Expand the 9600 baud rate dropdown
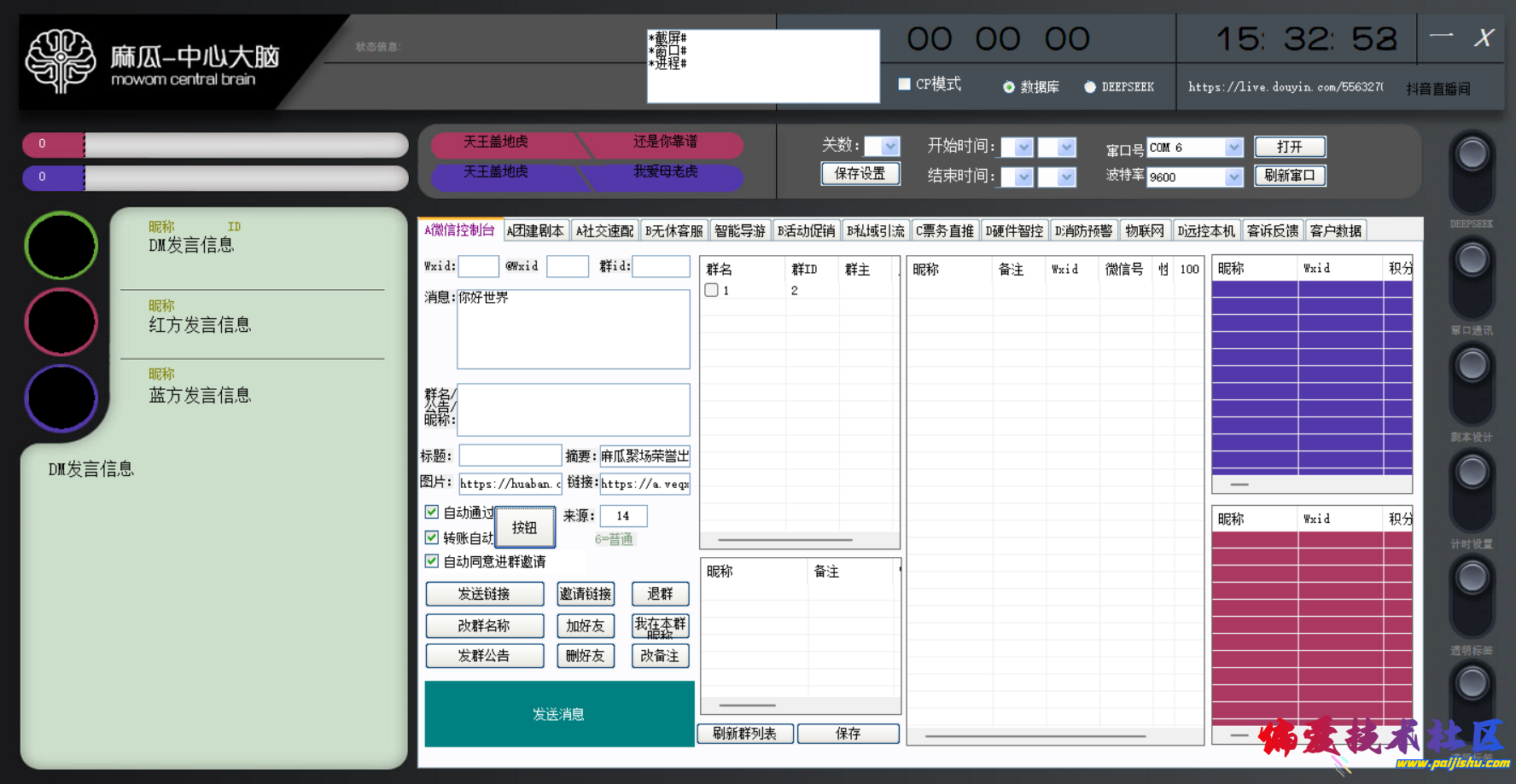 (x=1233, y=177)
